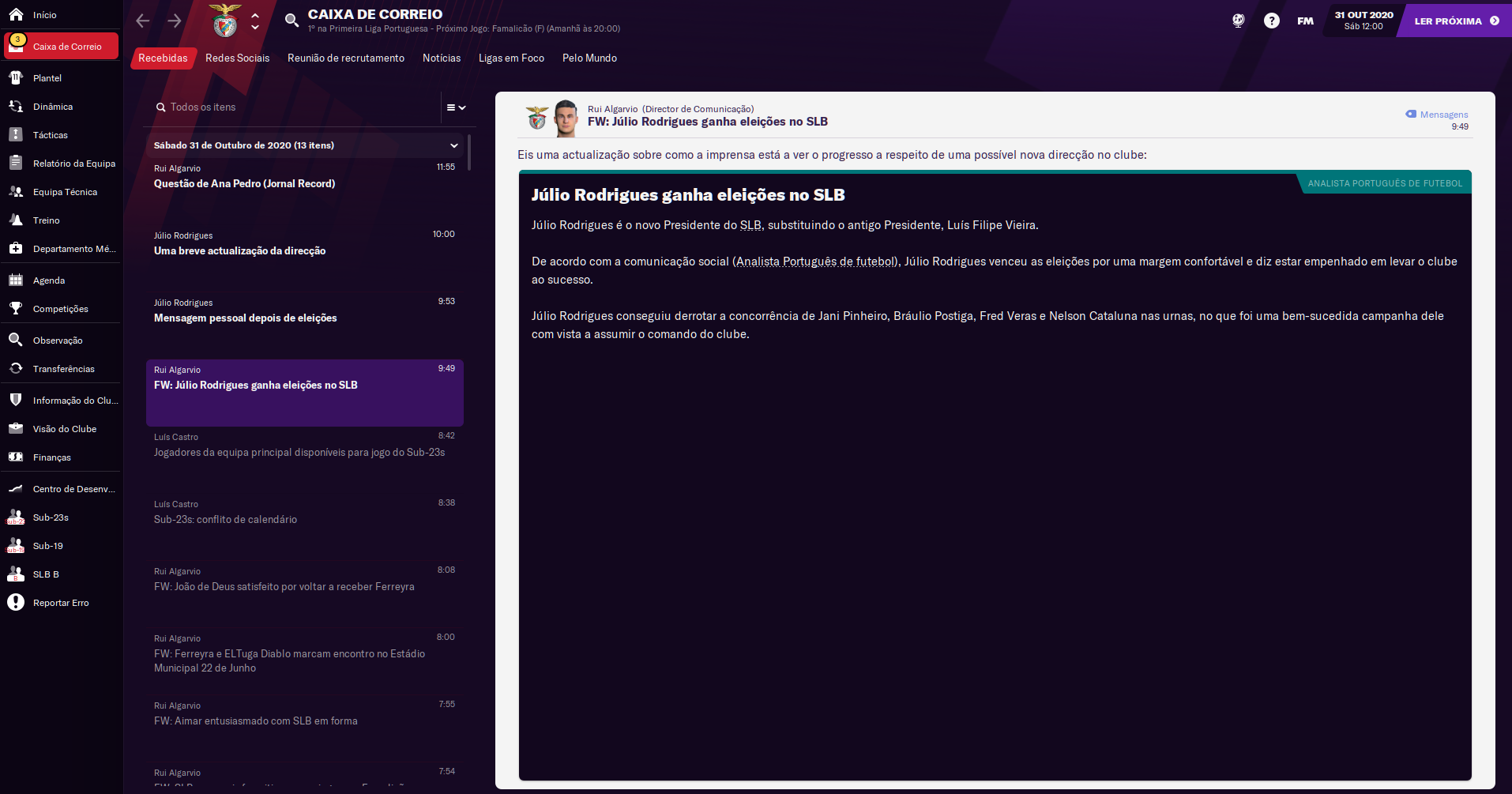Click the help question mark icon
The image size is (1512, 794).
coord(1271,21)
